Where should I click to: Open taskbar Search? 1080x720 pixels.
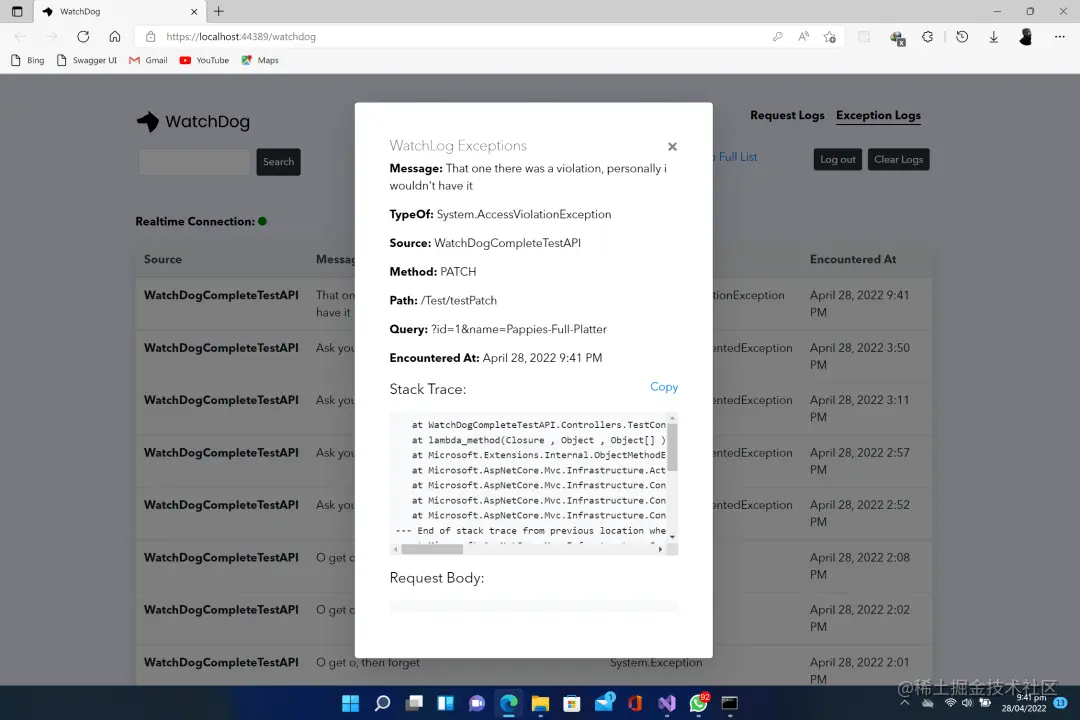tap(382, 703)
